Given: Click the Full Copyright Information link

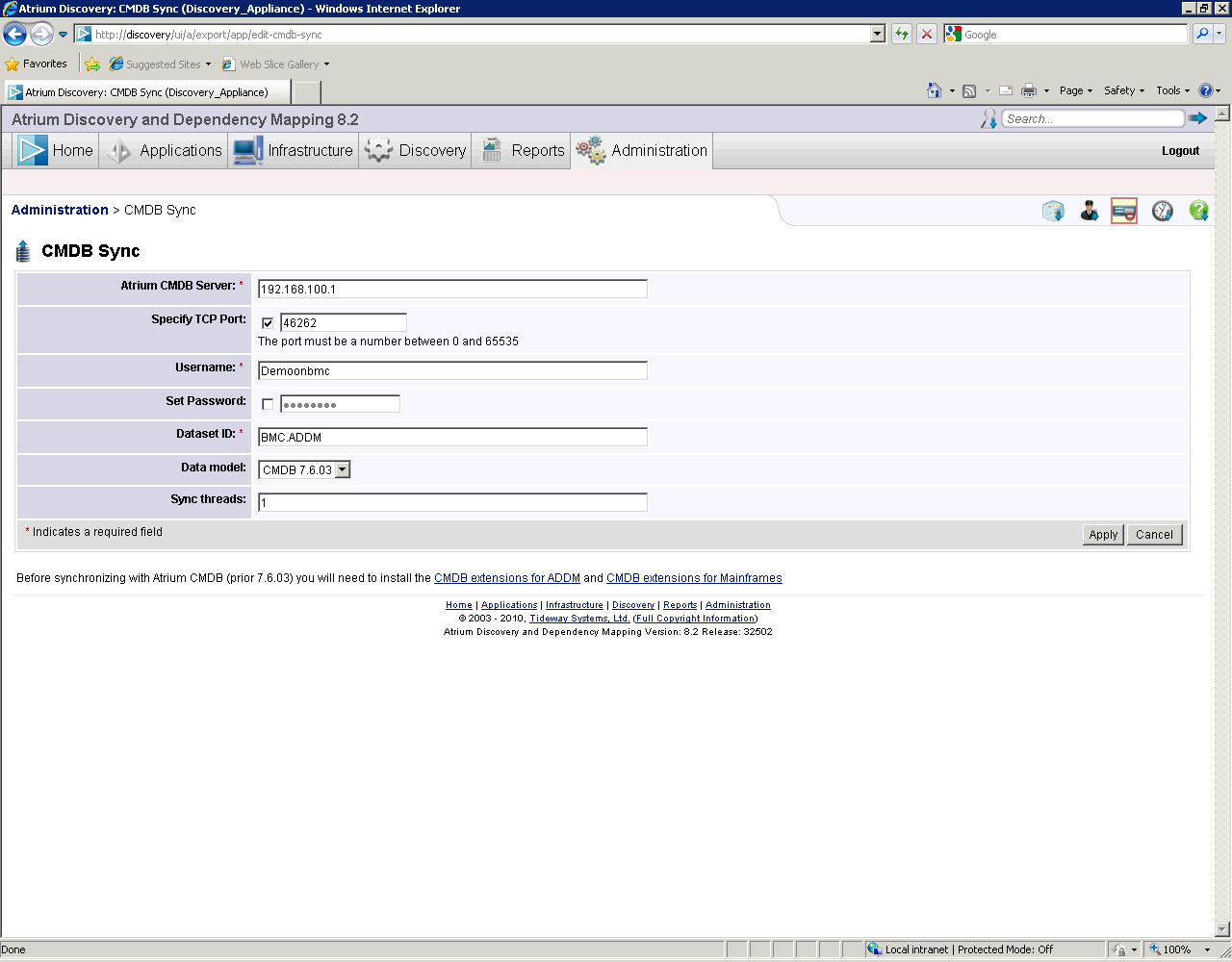Looking at the screenshot, I should click(x=696, y=619).
